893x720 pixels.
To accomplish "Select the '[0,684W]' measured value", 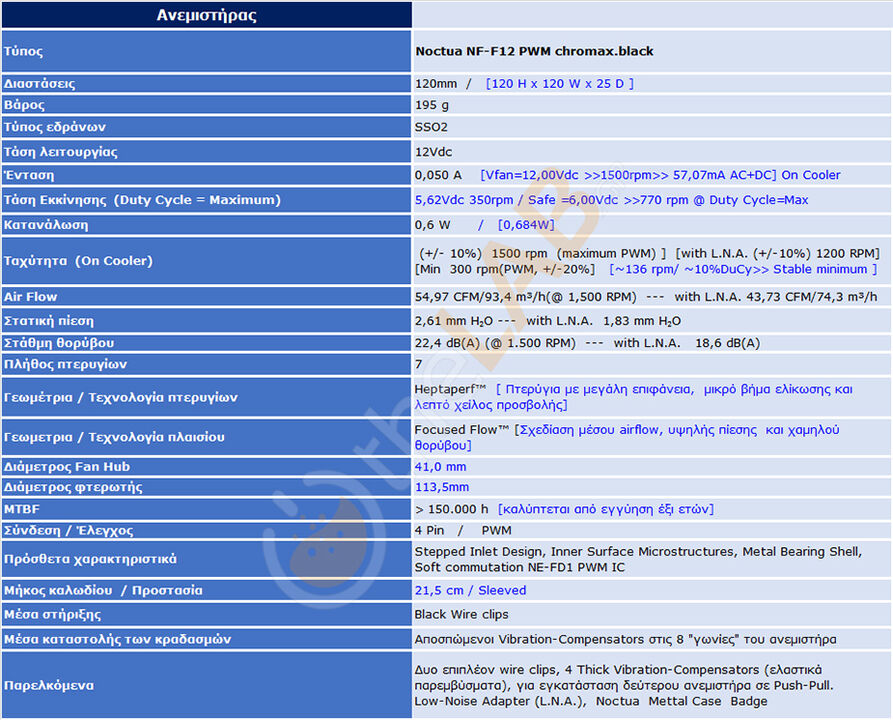I will (x=526, y=225).
